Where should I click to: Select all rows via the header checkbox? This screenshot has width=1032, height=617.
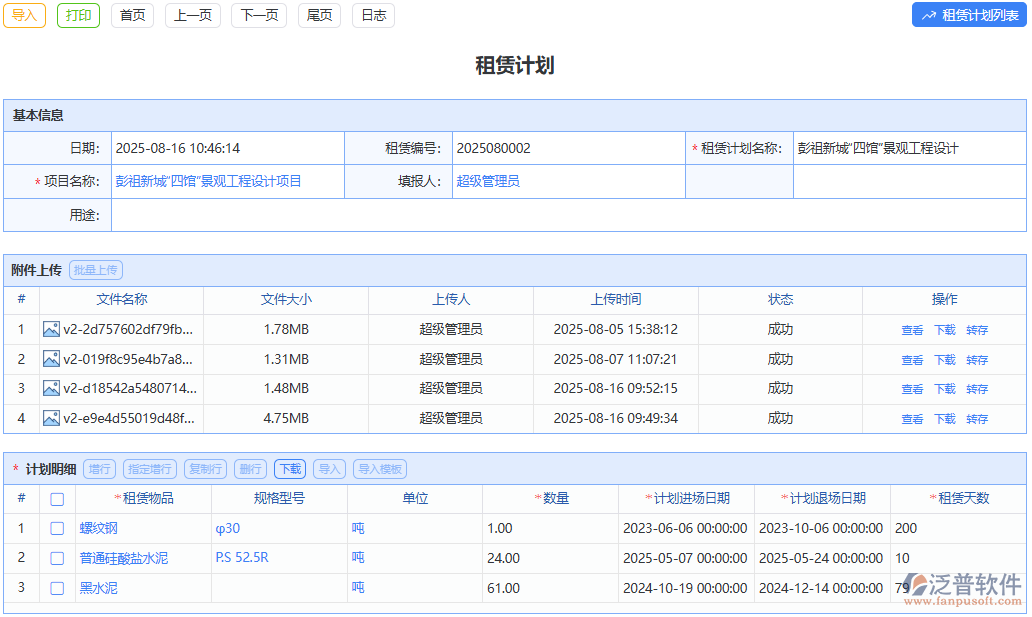[x=57, y=498]
